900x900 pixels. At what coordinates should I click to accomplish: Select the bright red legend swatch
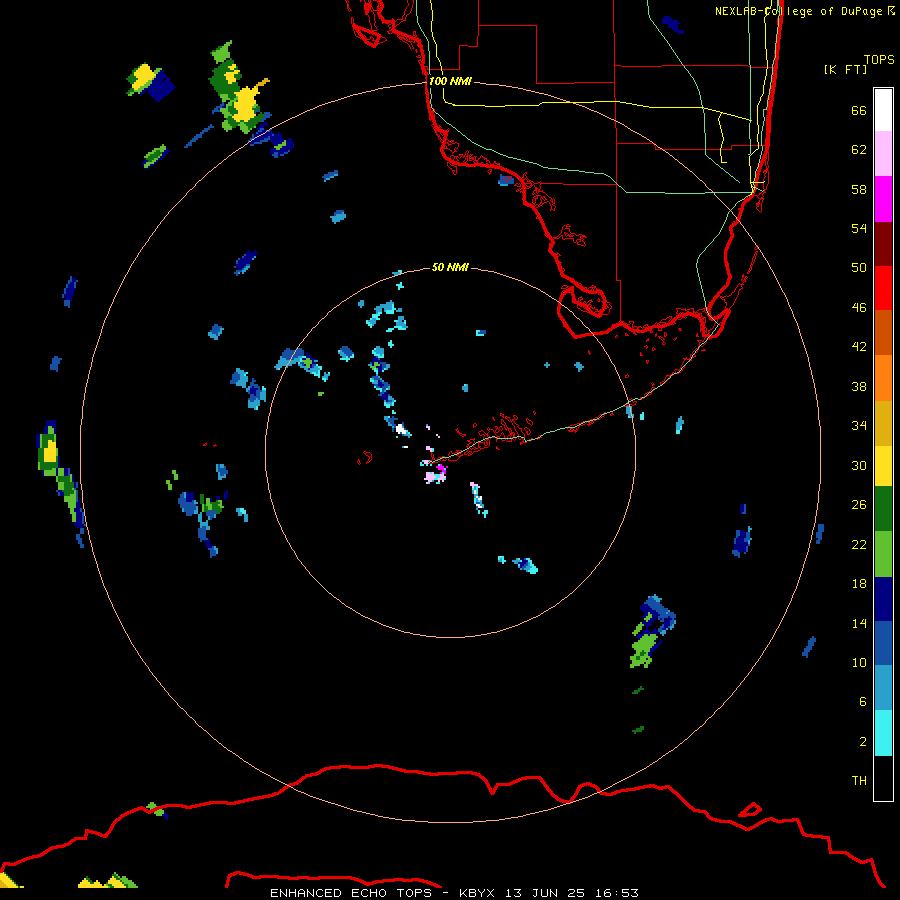click(883, 288)
